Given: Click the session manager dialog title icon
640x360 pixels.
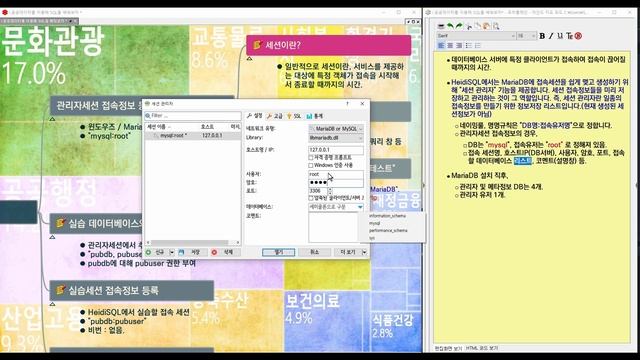Looking at the screenshot, I should tap(148, 104).
